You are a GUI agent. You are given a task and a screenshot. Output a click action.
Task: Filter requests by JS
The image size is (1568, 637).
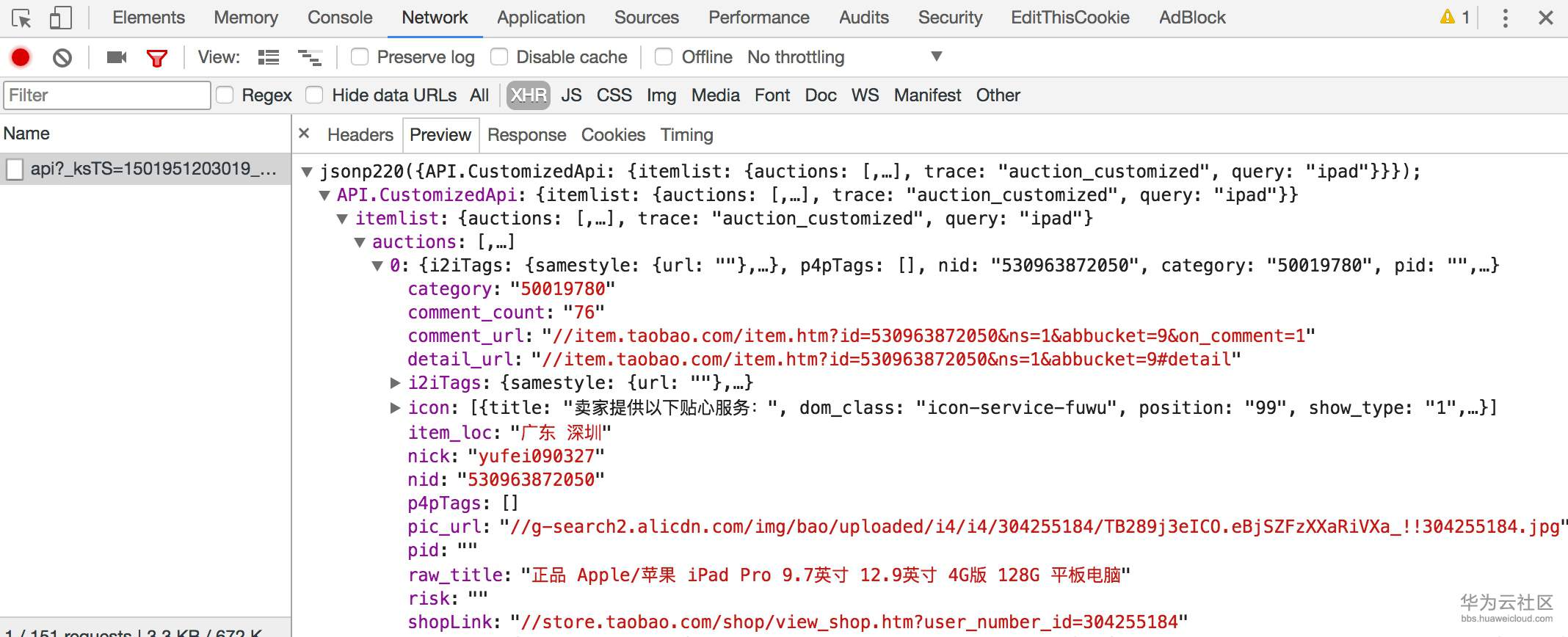point(571,95)
